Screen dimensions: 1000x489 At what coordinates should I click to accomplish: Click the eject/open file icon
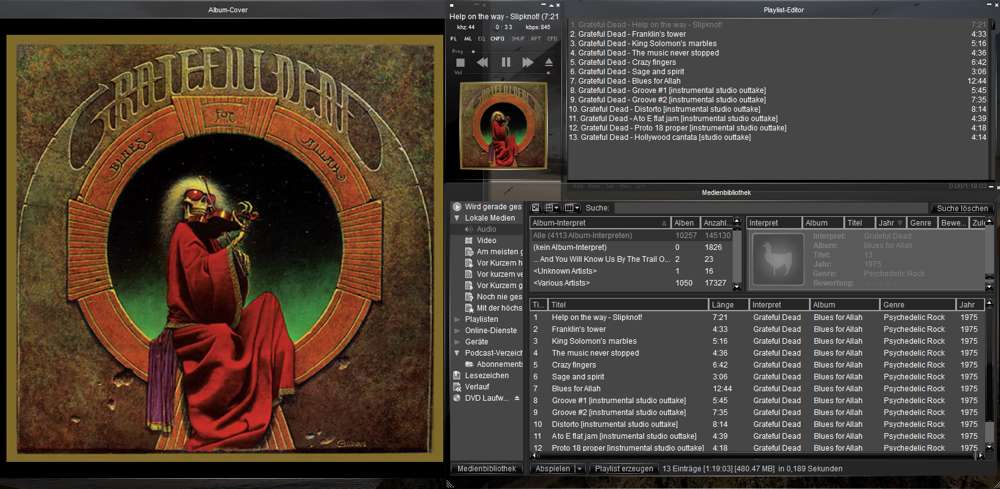[549, 62]
